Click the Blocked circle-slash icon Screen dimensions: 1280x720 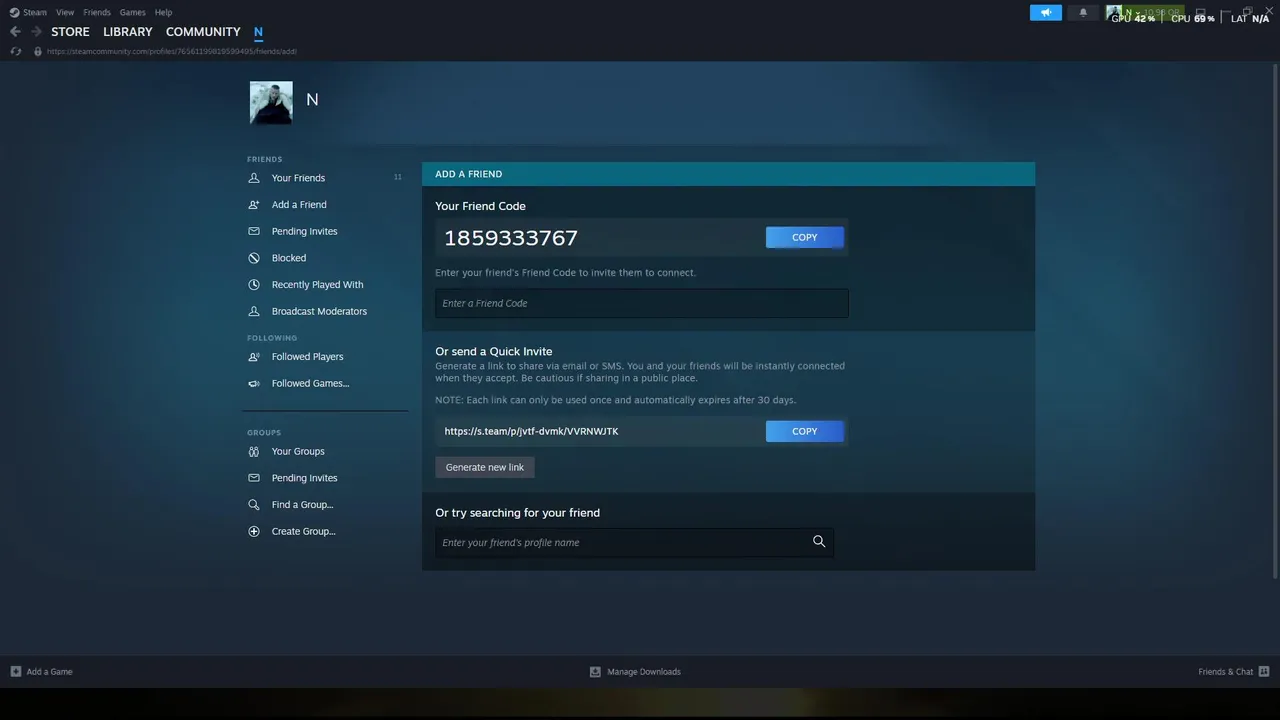[x=254, y=258]
